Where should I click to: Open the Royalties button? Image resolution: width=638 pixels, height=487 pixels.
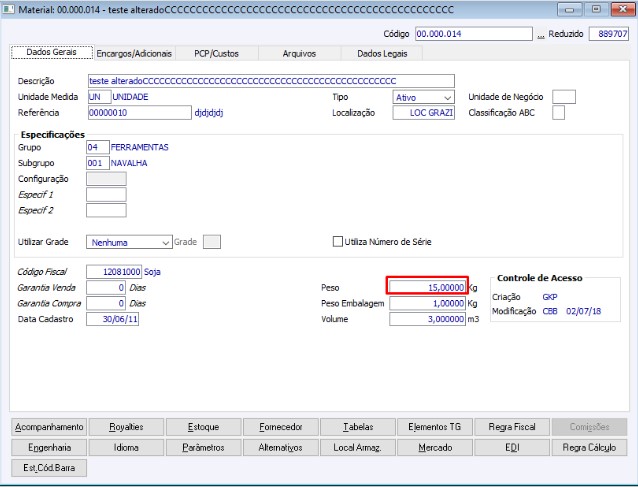126,427
